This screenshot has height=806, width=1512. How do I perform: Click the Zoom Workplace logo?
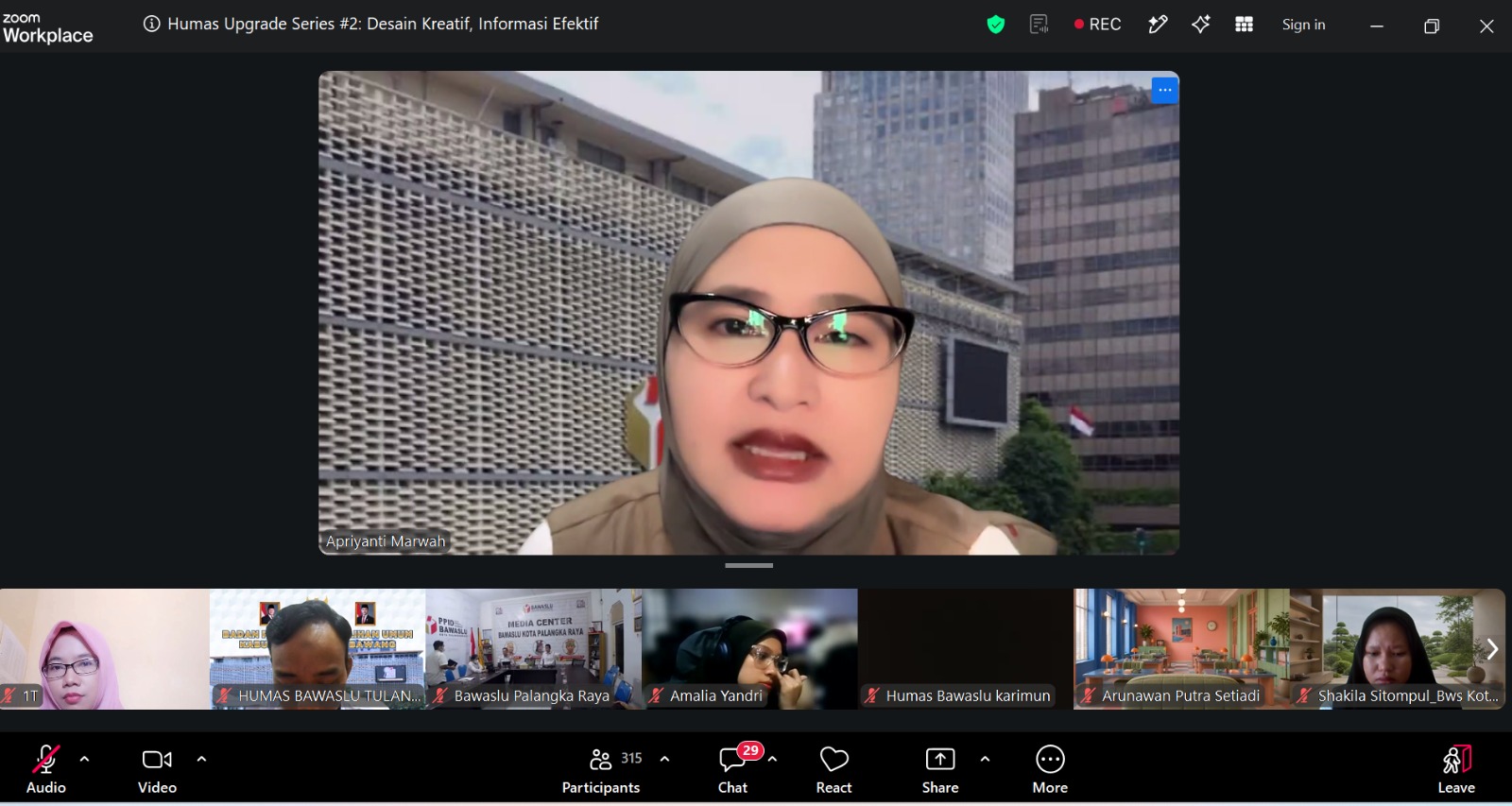tap(48, 28)
